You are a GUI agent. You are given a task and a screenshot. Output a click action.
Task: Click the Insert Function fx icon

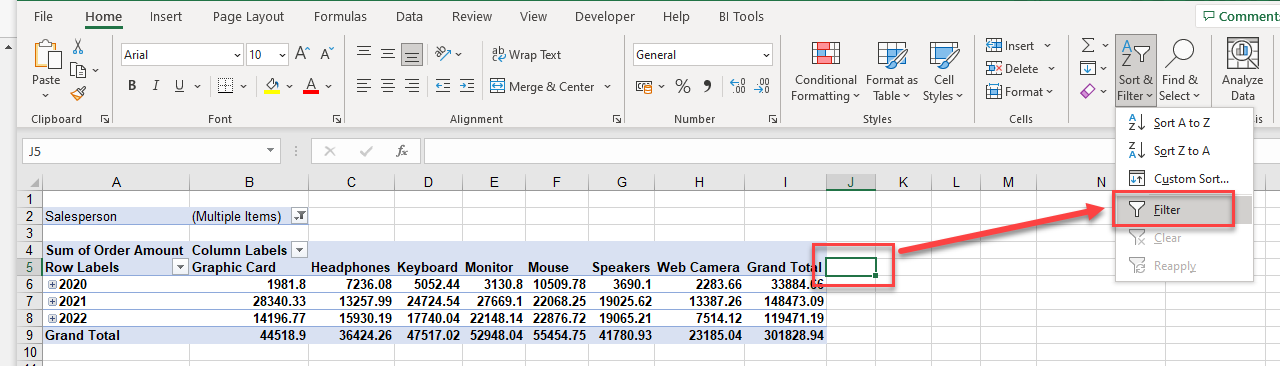tap(402, 151)
